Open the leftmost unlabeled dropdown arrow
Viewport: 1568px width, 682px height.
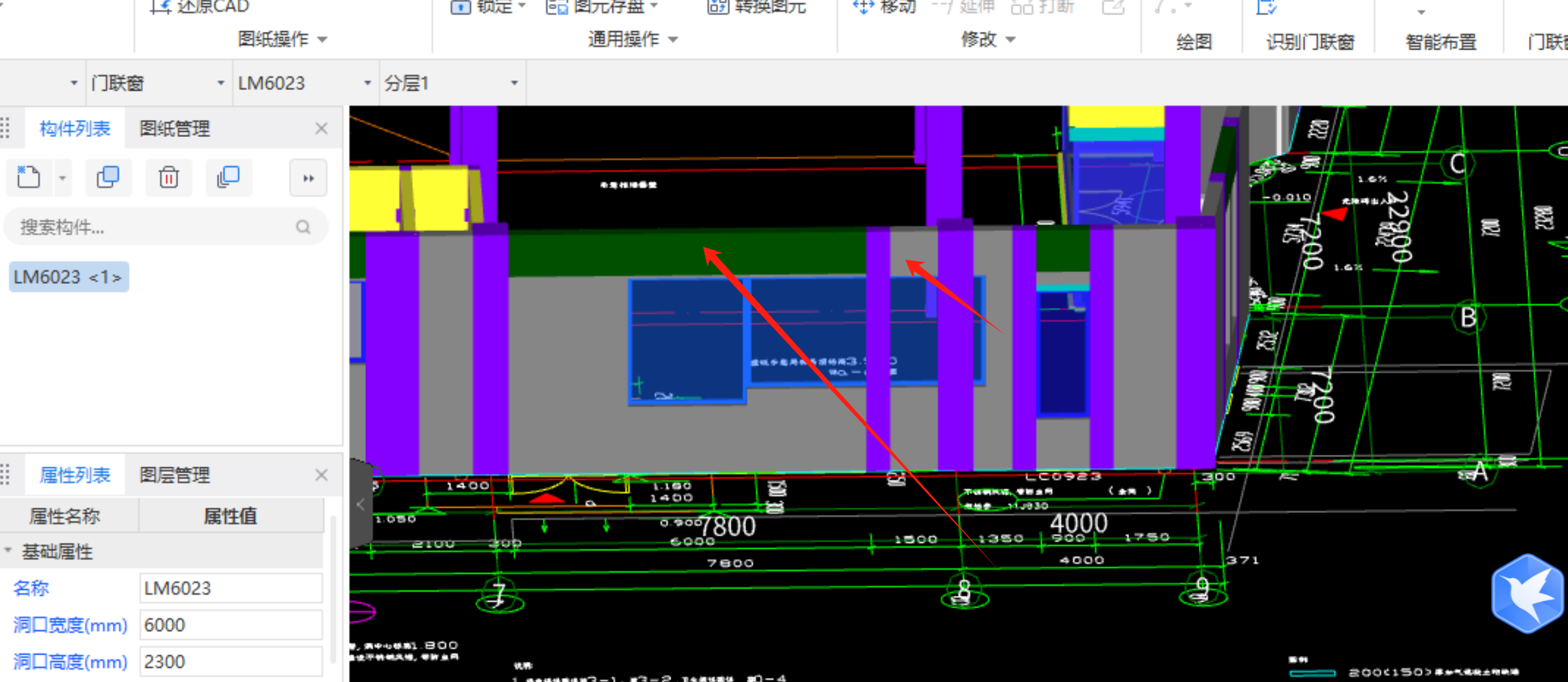[74, 83]
